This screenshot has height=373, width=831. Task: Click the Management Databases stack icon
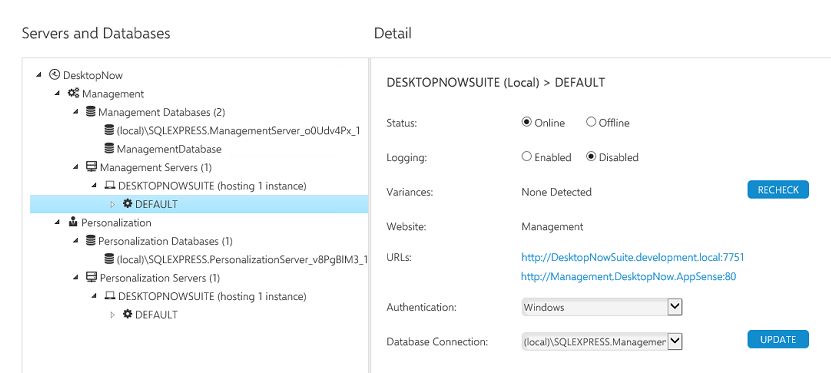[x=91, y=112]
